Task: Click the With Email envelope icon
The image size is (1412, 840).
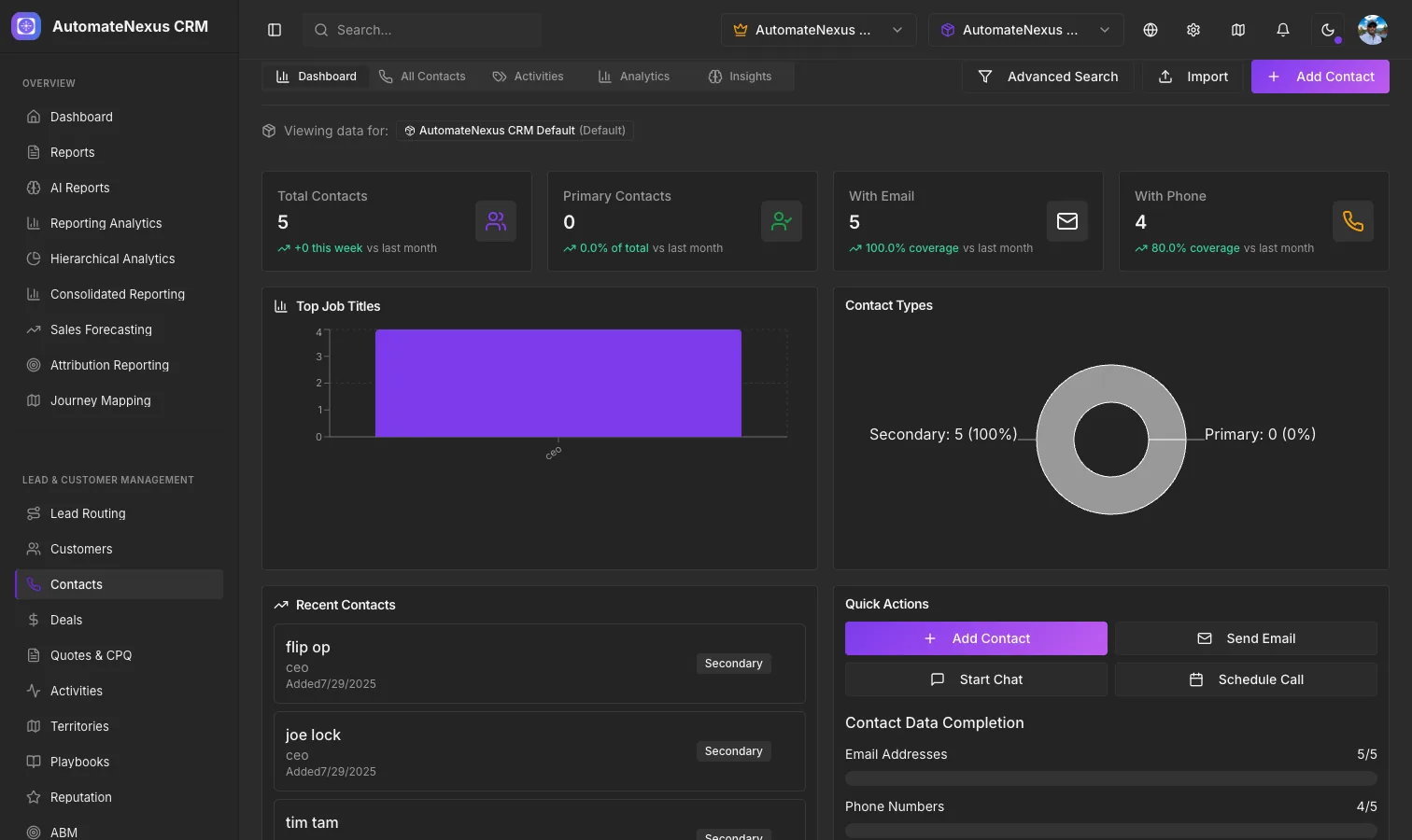Action: 1067,221
